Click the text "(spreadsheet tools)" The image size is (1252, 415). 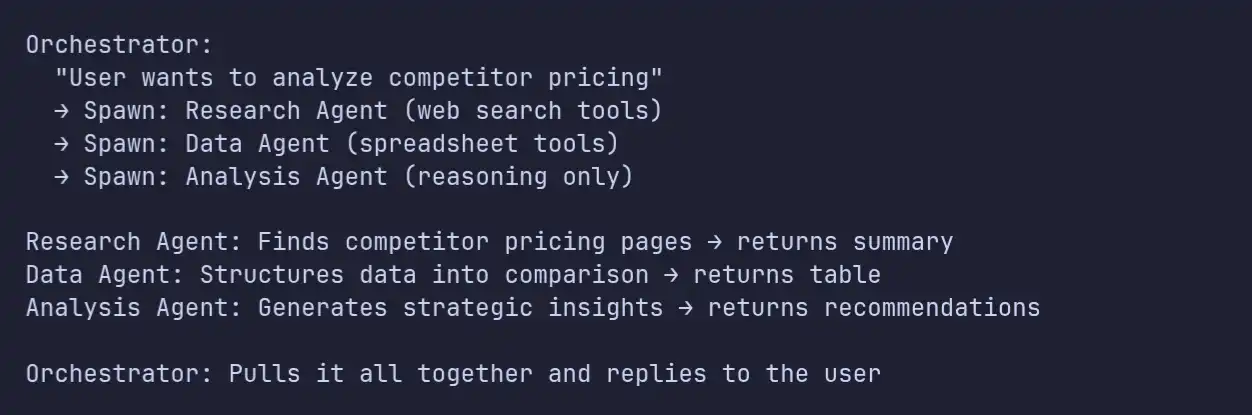(482, 143)
